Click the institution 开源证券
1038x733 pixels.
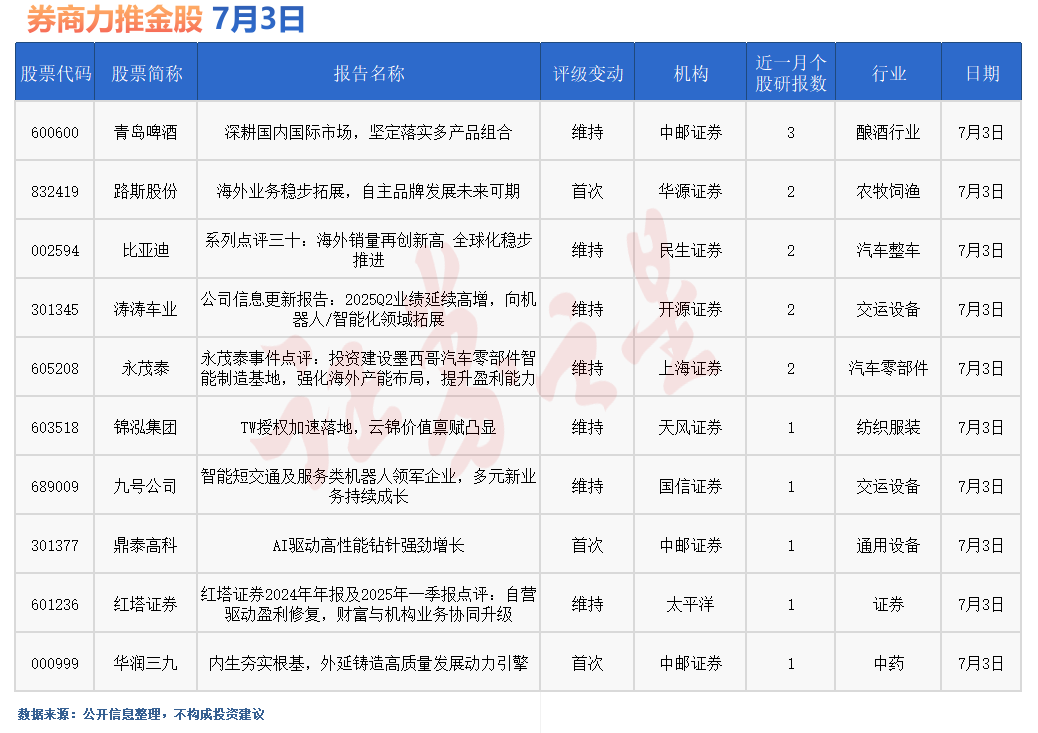pos(690,309)
